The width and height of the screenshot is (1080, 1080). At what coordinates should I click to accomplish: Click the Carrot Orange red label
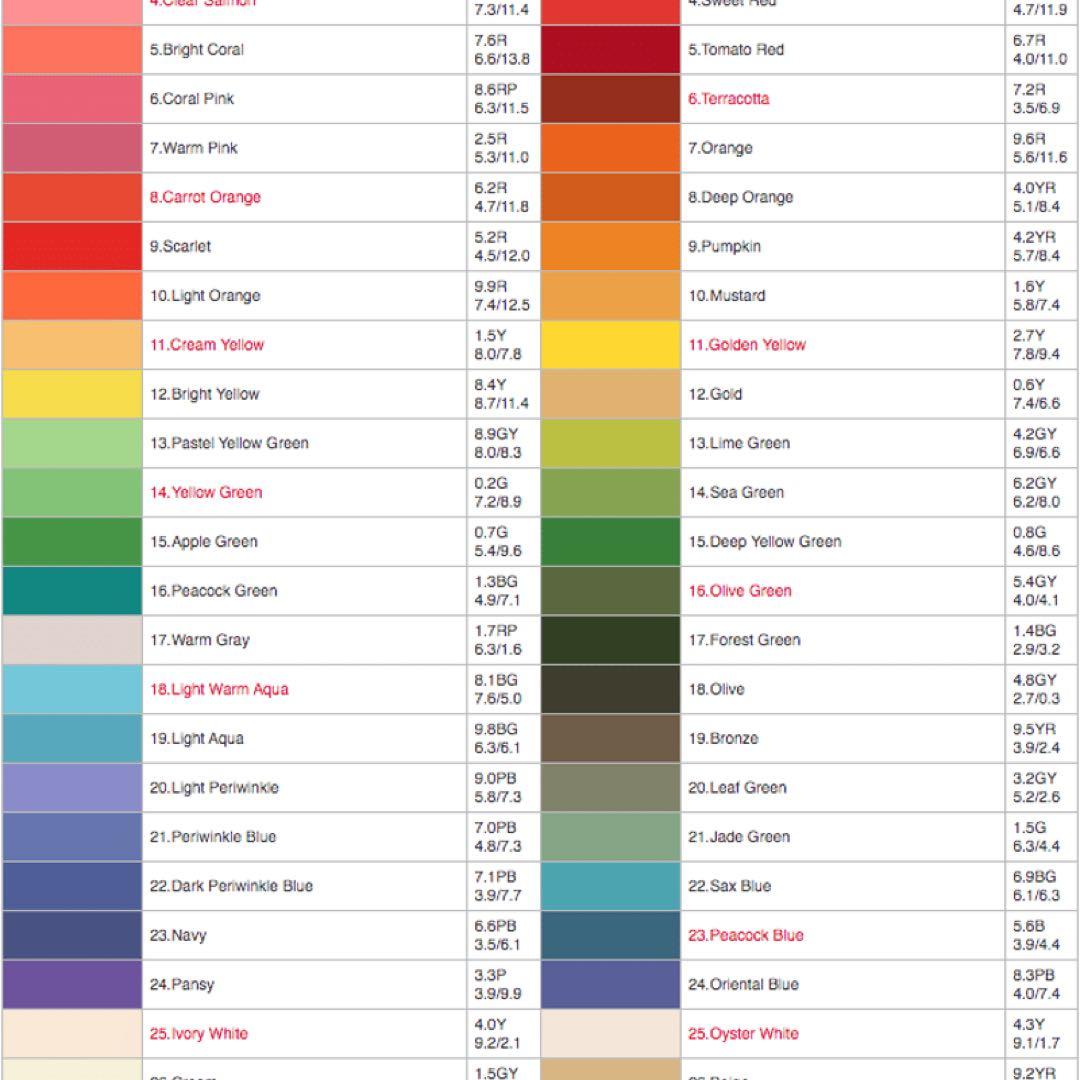(205, 197)
